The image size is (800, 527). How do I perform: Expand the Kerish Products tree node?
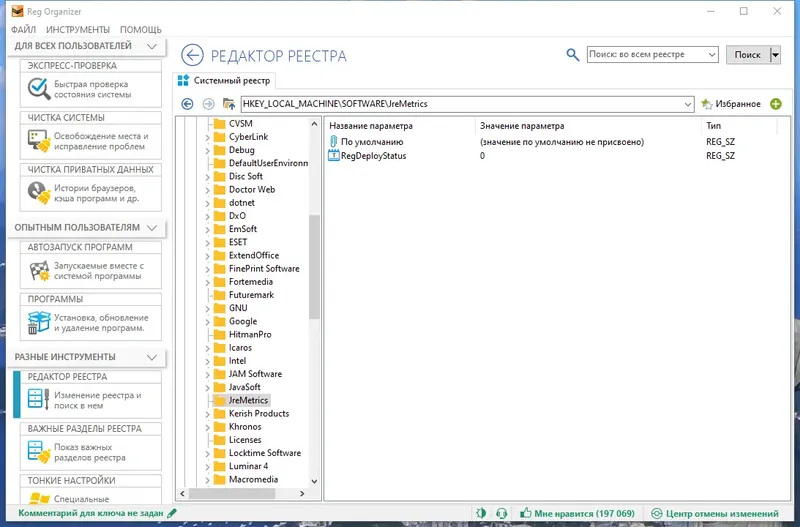(207, 414)
